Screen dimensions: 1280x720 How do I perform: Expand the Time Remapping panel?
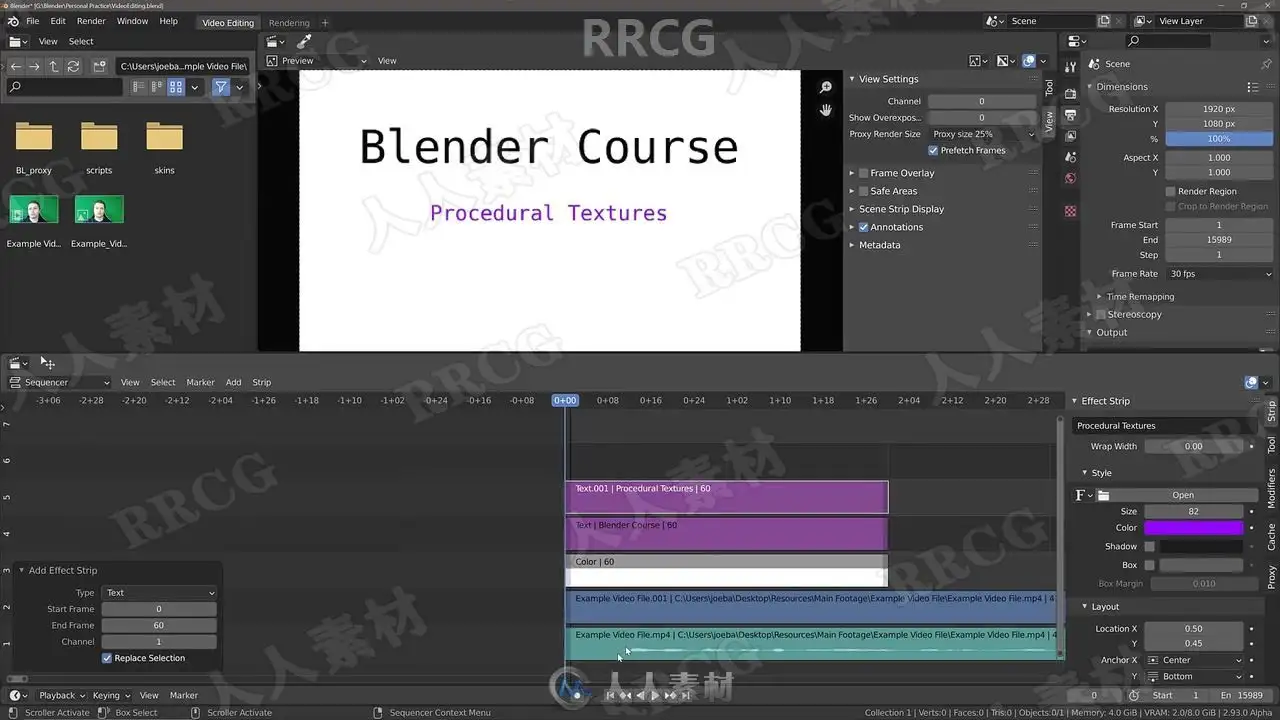[1140, 297]
